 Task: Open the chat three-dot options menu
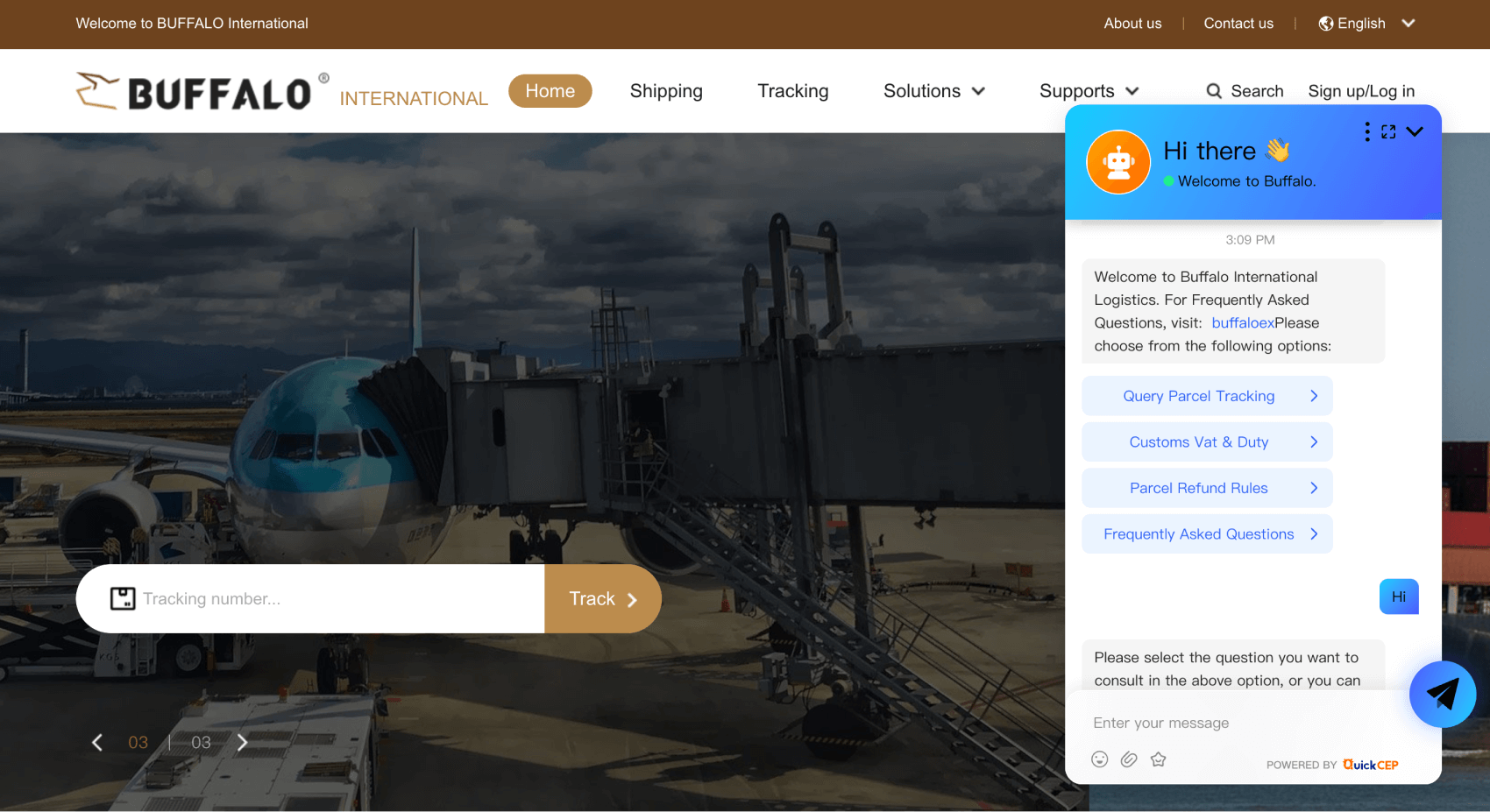(1366, 131)
